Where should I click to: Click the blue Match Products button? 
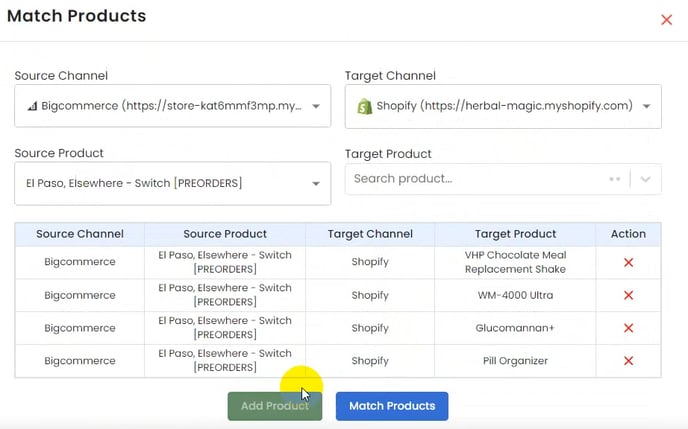(x=392, y=406)
